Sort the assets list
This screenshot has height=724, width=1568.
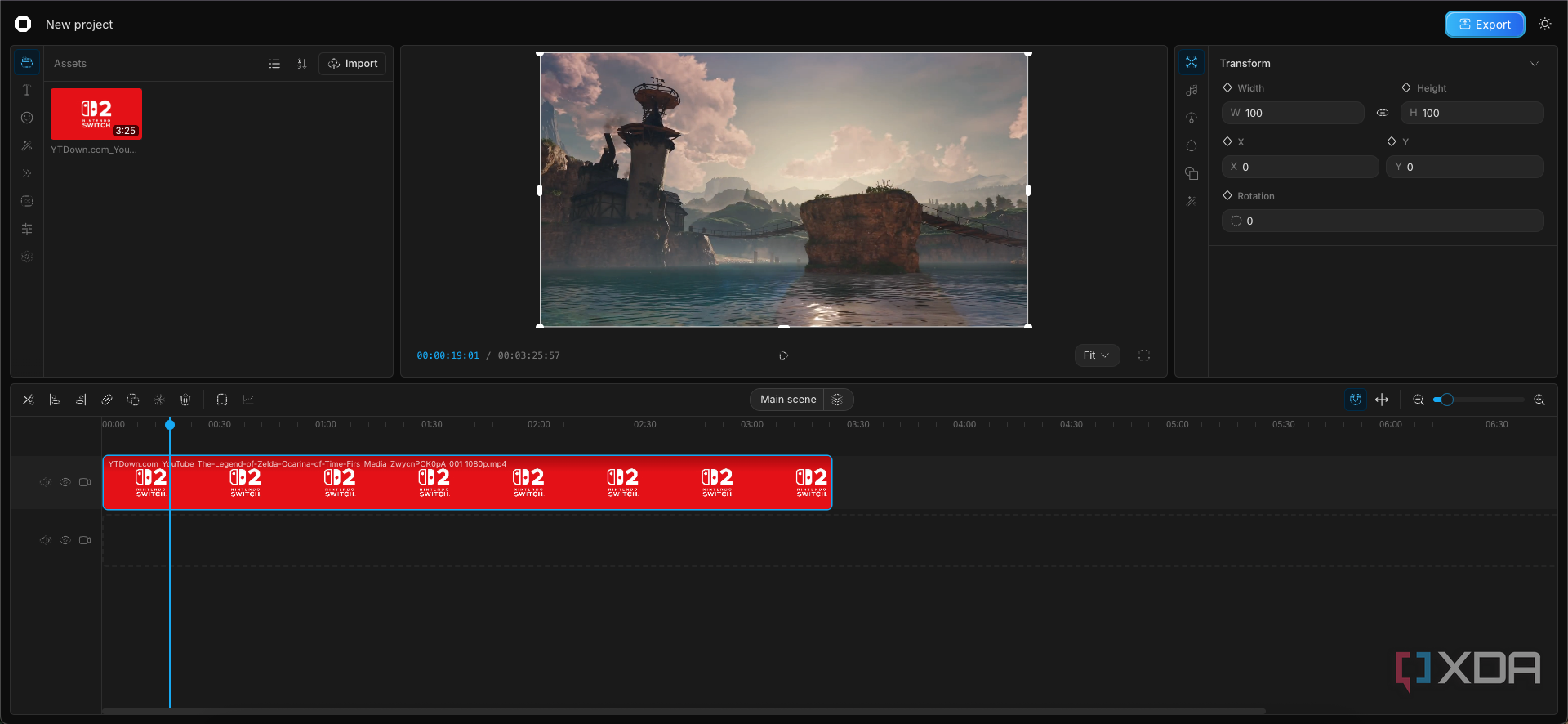click(302, 64)
